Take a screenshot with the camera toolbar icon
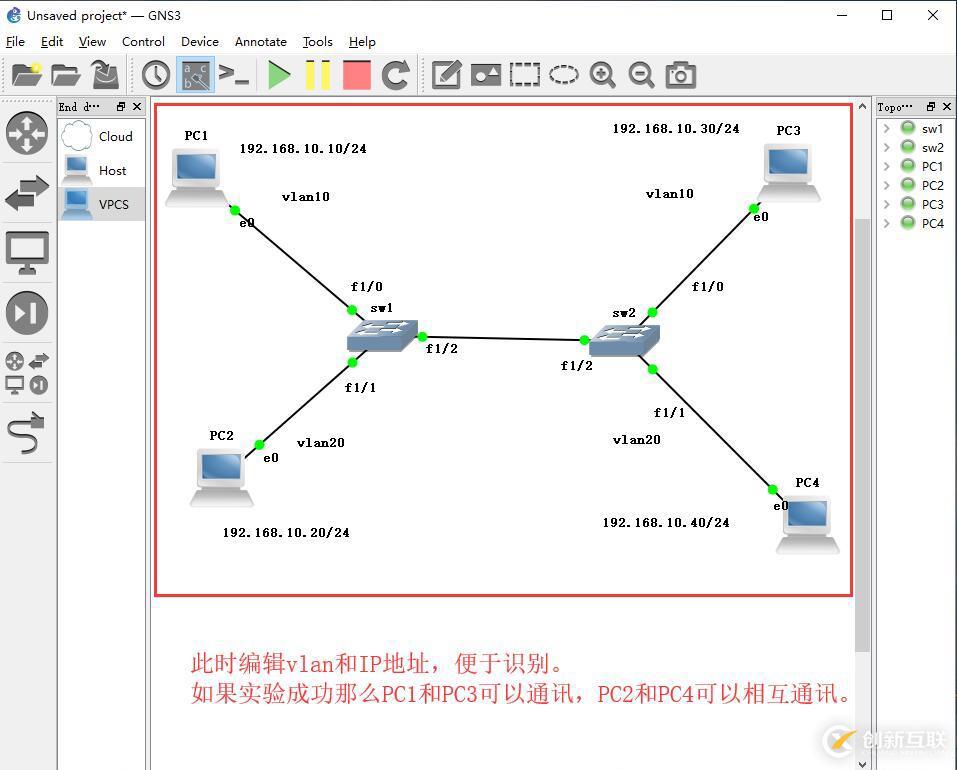957x770 pixels. click(x=680, y=74)
